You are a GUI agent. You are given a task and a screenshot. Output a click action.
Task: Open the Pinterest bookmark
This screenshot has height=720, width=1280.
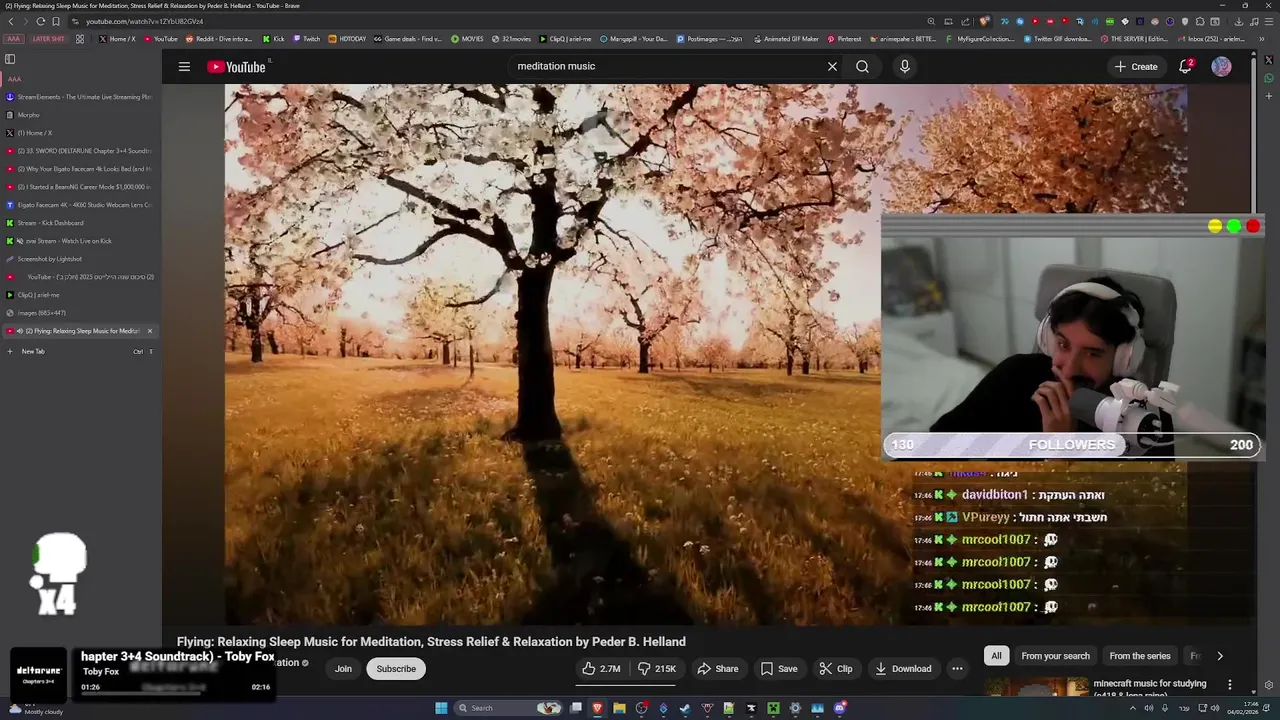pos(844,39)
